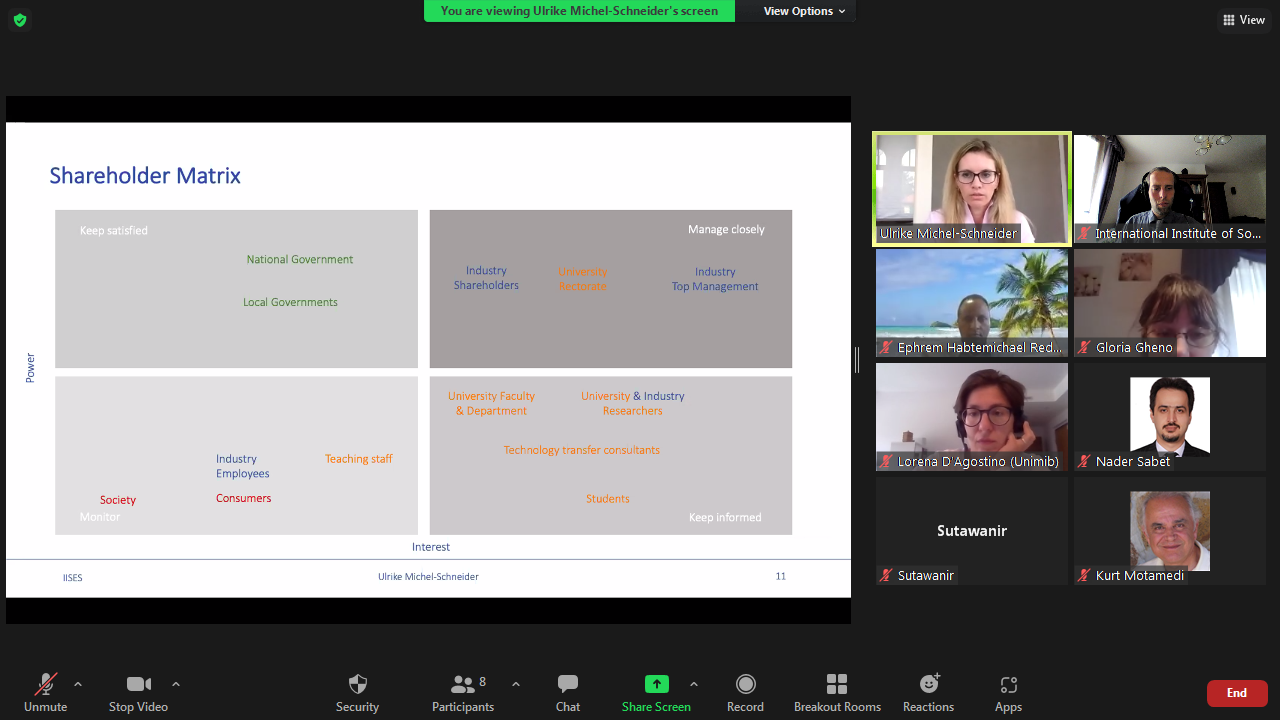Select Nader Sabet's profile tile
The image size is (1280, 720).
click(x=1170, y=417)
